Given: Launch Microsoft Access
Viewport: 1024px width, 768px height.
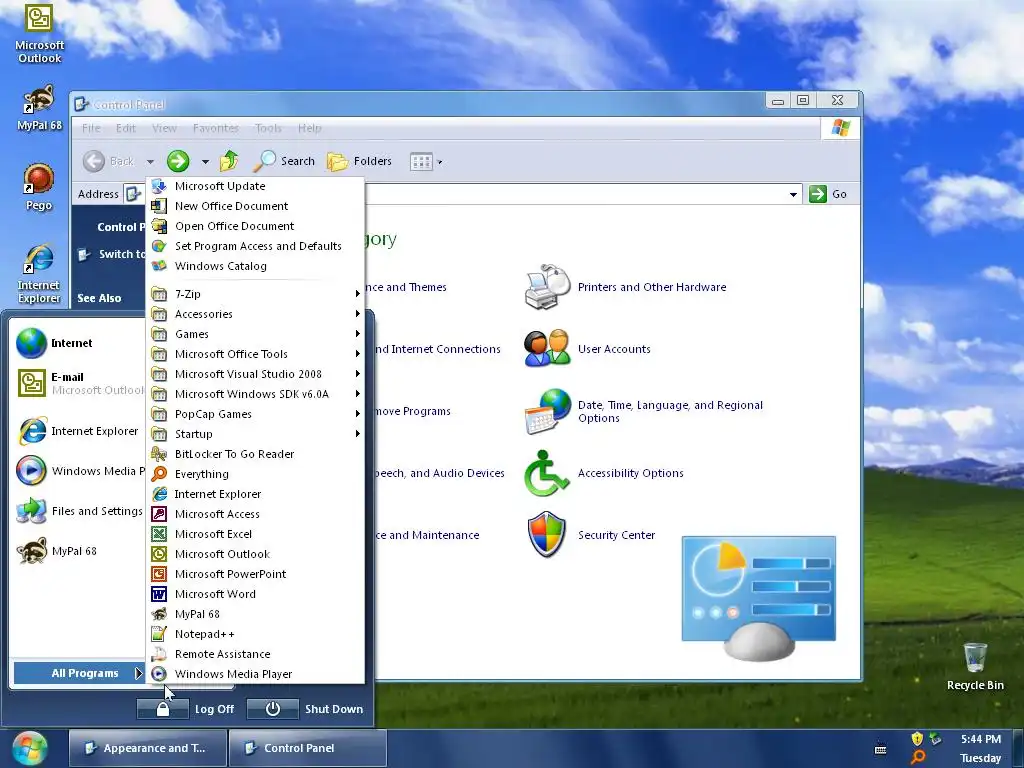Looking at the screenshot, I should point(255,514).
